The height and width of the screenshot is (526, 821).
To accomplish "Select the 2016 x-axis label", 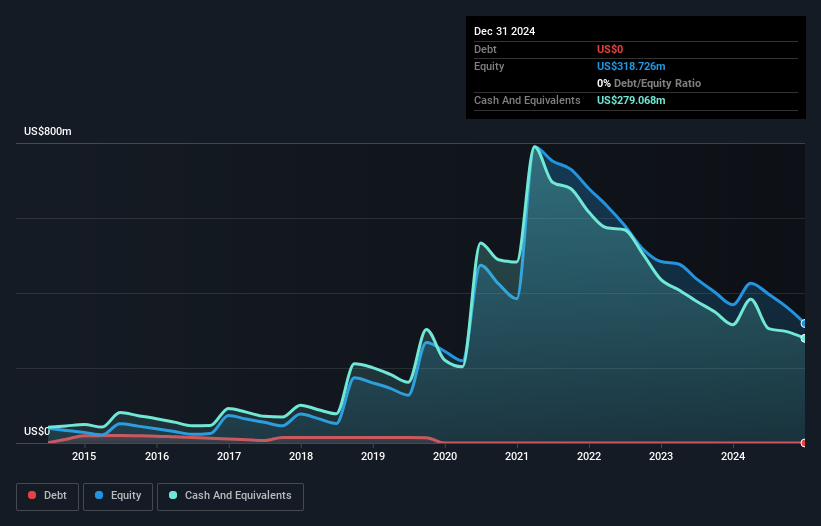I will [x=157, y=456].
